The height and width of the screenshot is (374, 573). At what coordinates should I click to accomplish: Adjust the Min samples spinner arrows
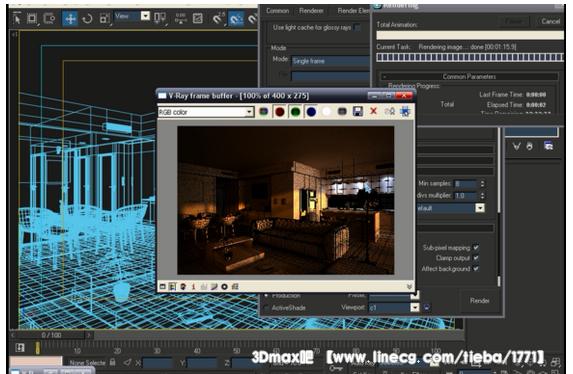pyautogui.click(x=482, y=184)
